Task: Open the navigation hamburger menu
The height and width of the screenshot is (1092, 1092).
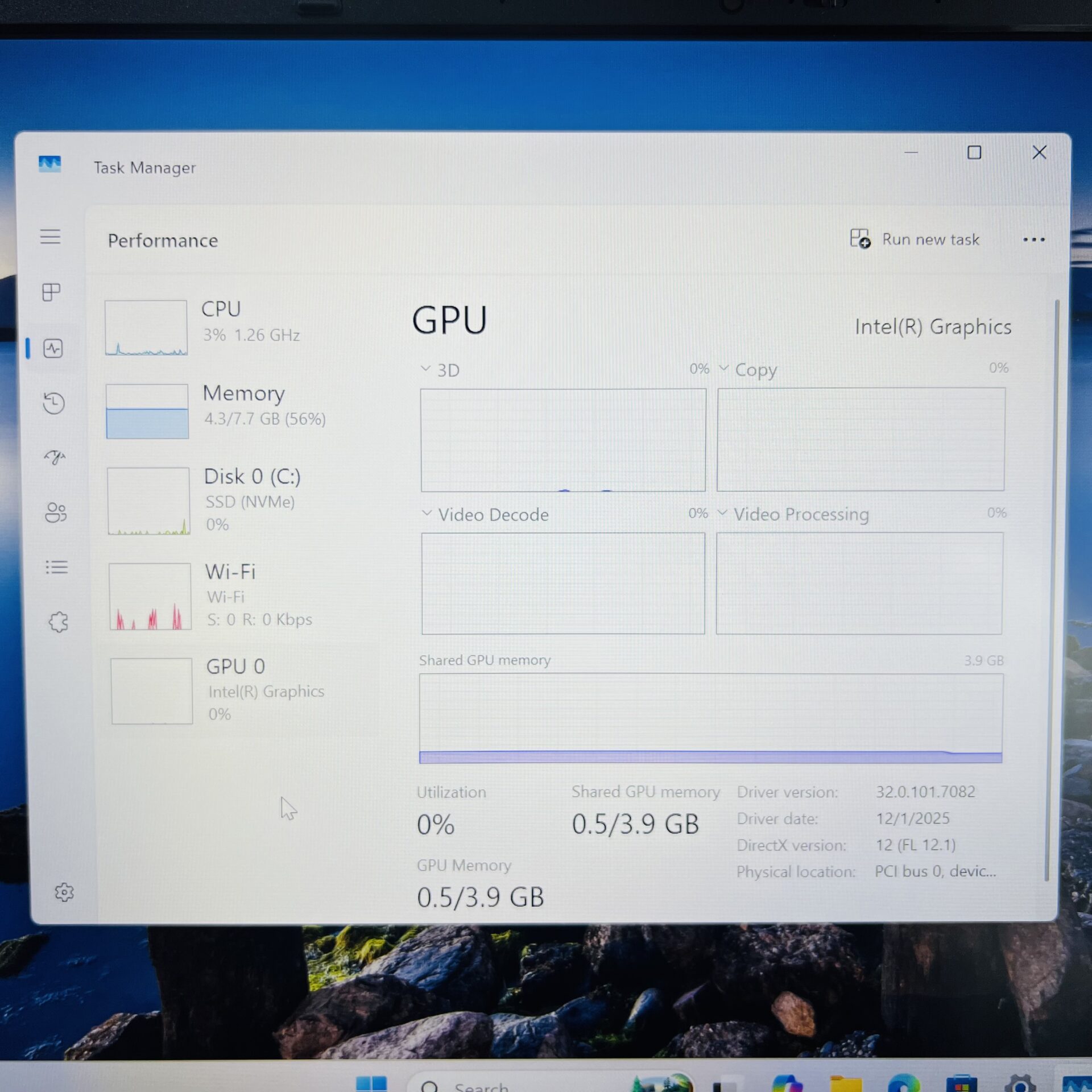Action: [50, 236]
